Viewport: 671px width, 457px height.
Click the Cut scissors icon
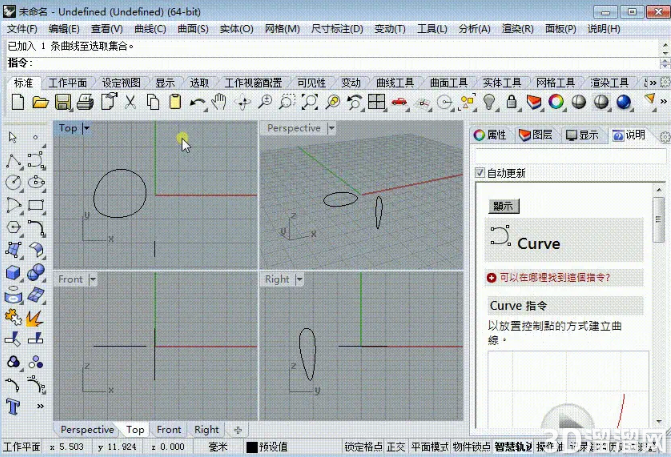pos(130,102)
